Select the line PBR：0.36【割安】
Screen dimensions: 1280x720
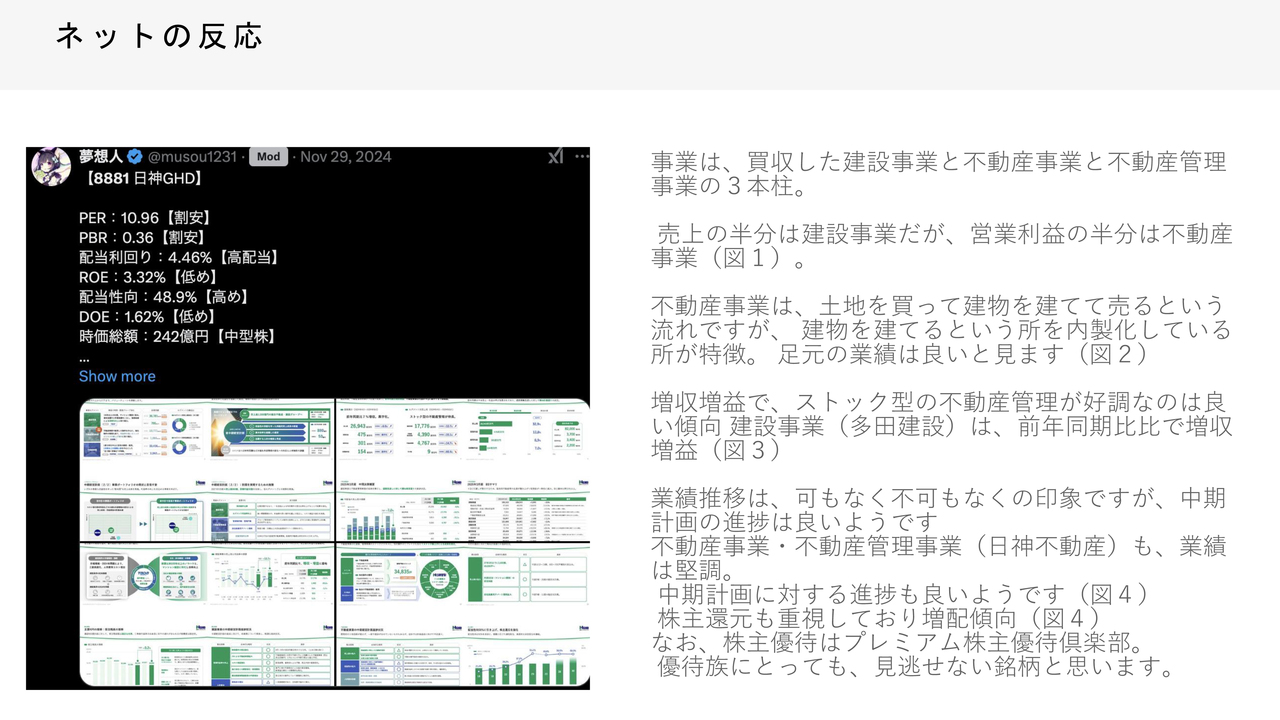pyautogui.click(x=142, y=237)
